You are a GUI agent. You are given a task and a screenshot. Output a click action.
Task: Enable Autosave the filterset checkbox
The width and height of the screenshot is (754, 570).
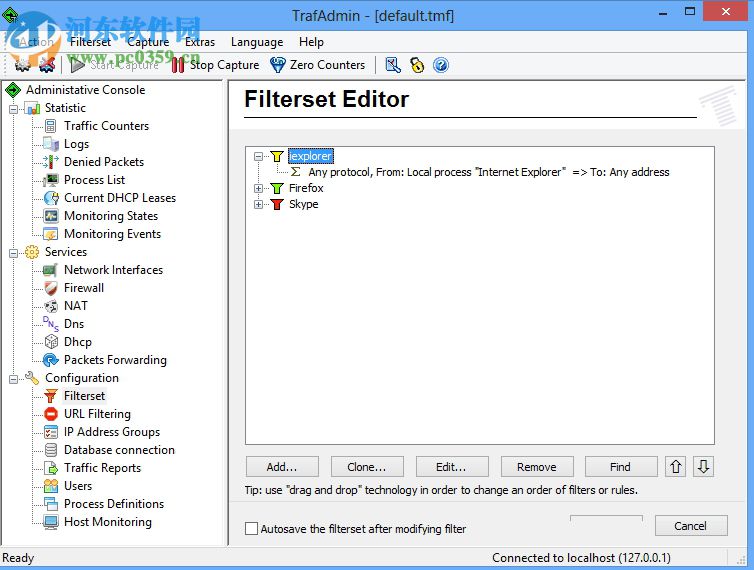click(251, 529)
